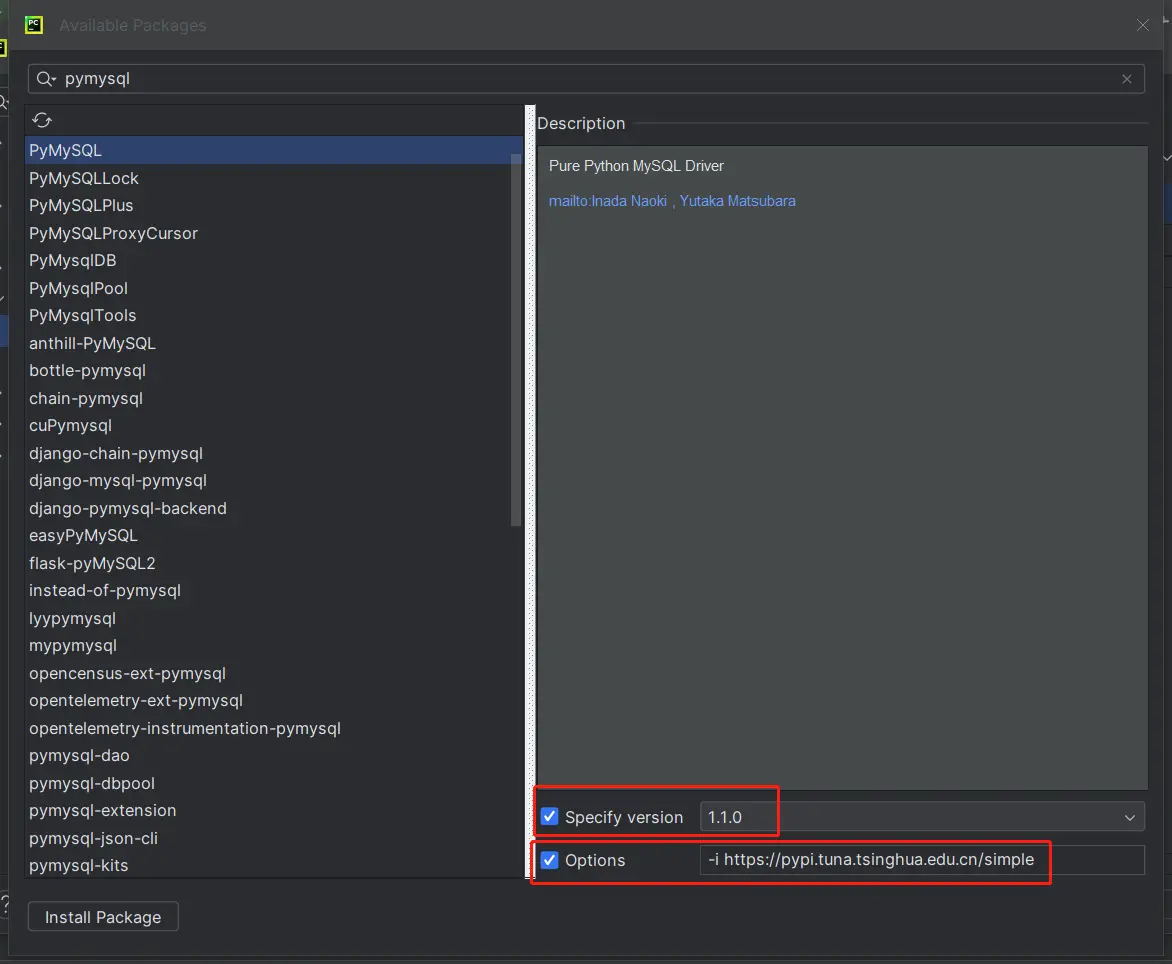
Task: Pick django-chain-pymysql in the list
Action: (274, 454)
